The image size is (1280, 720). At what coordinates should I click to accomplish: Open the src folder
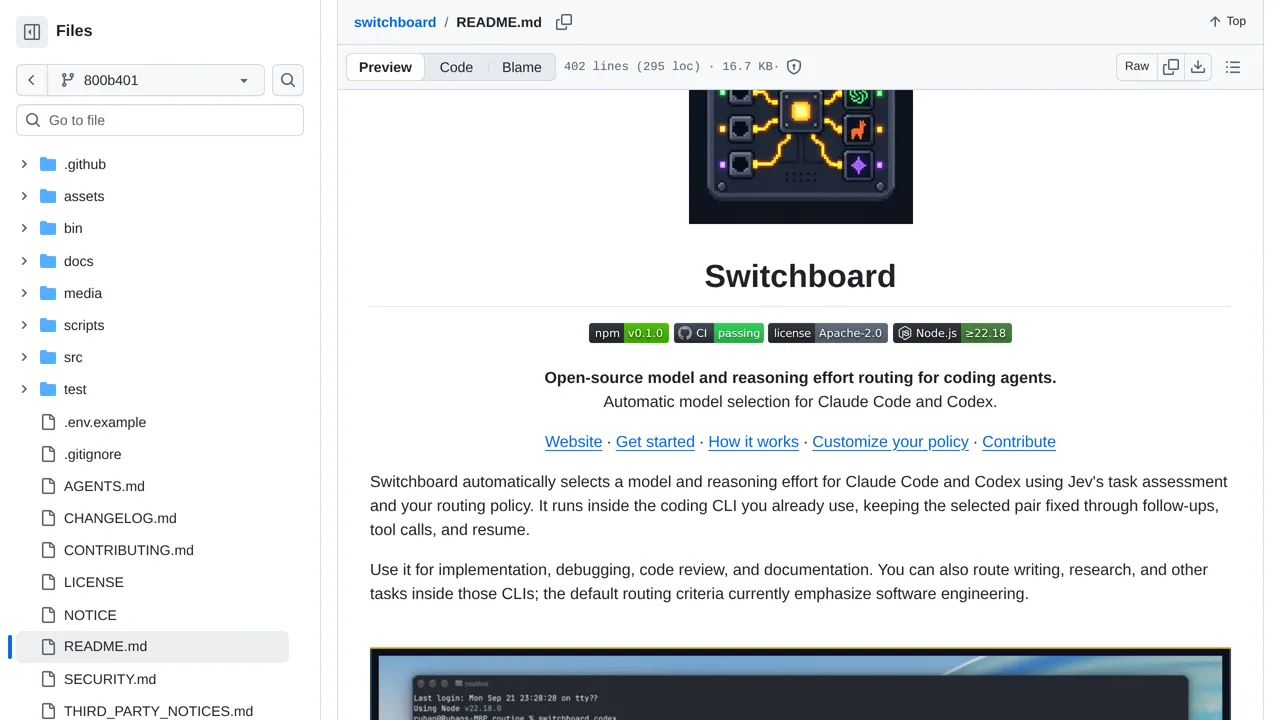(x=73, y=357)
